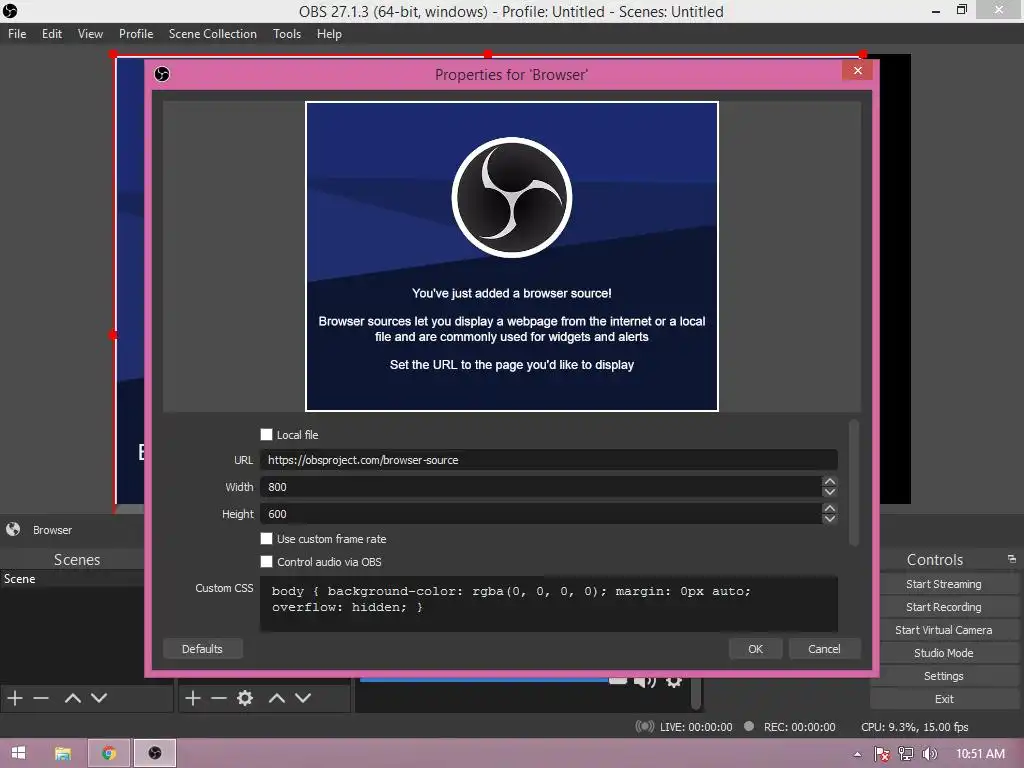Image resolution: width=1024 pixels, height=768 pixels.
Task: Add a new scene with plus icon
Action: [x=15, y=698]
